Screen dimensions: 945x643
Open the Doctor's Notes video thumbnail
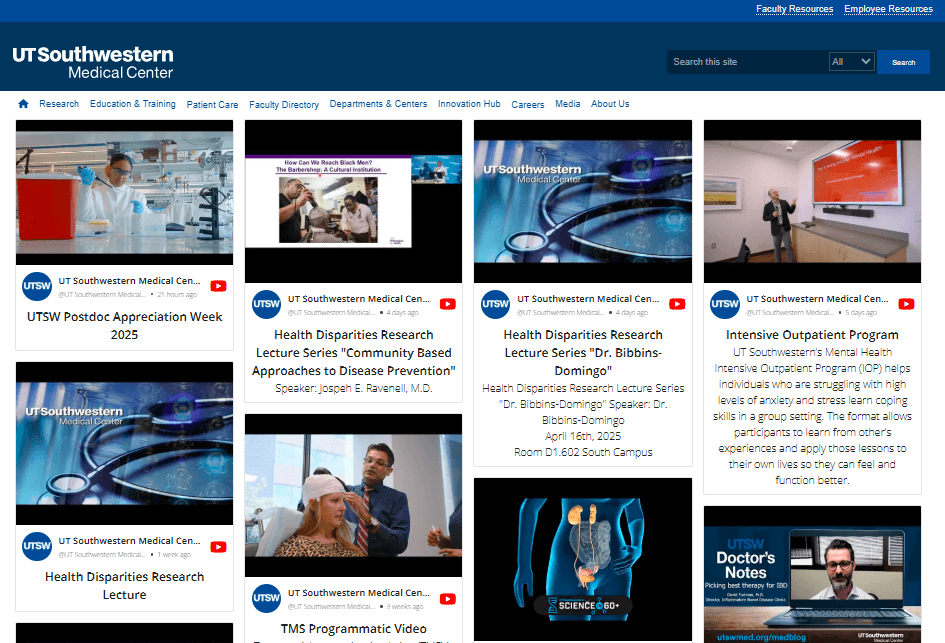coord(812,574)
